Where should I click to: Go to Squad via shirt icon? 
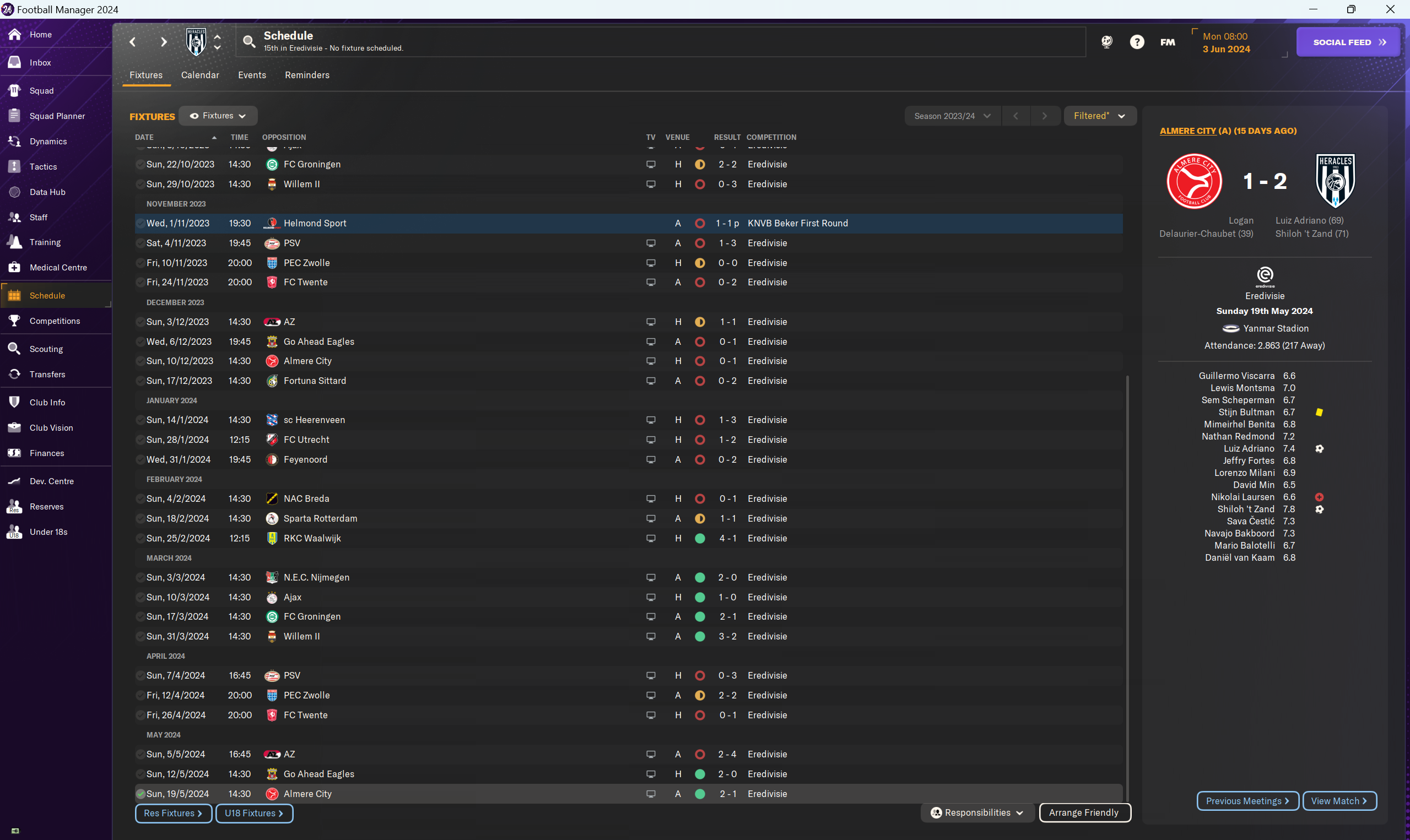coord(15,90)
